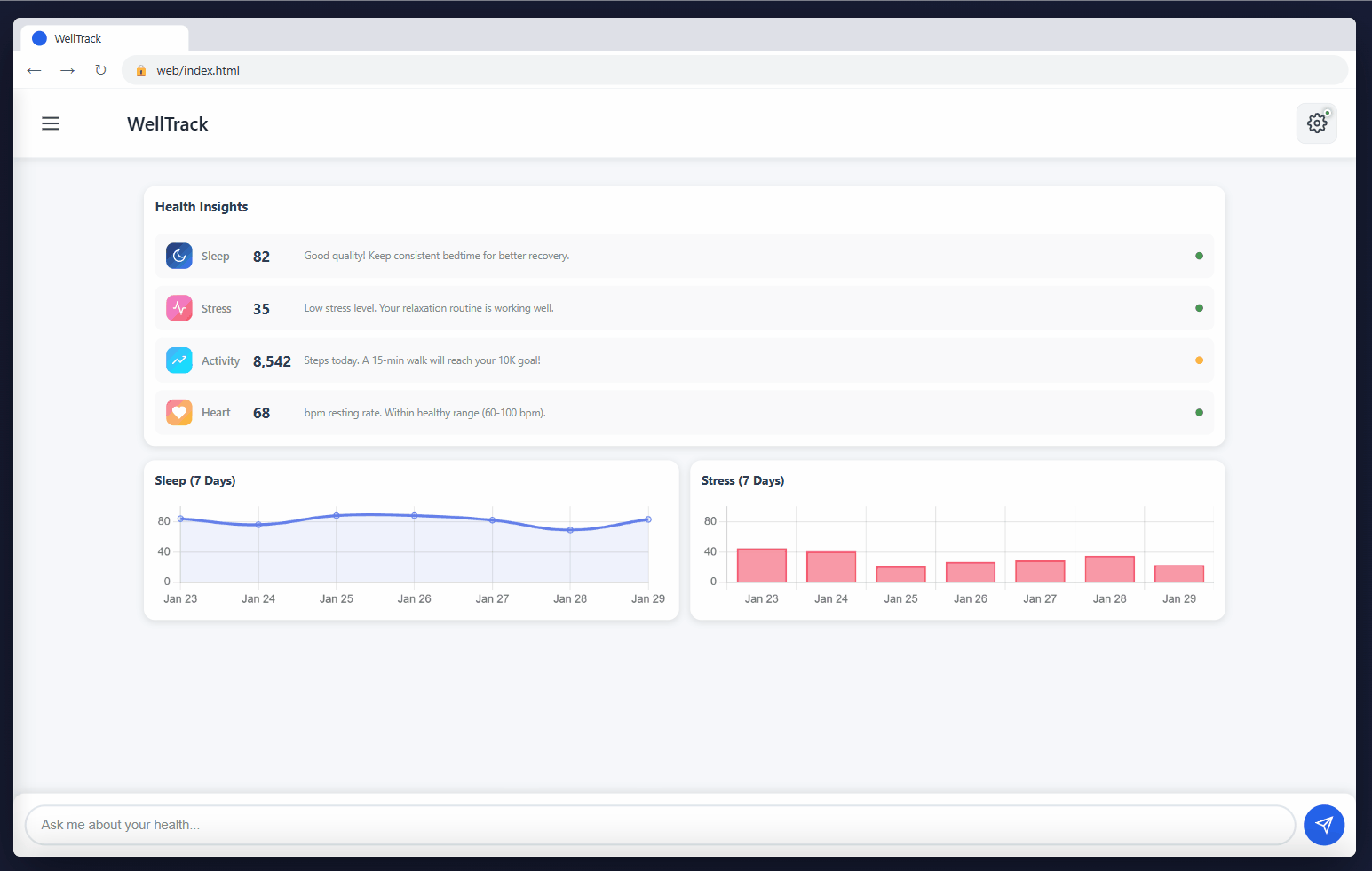This screenshot has height=871, width=1372.
Task: Go back with the browser back arrow
Action: (x=34, y=70)
